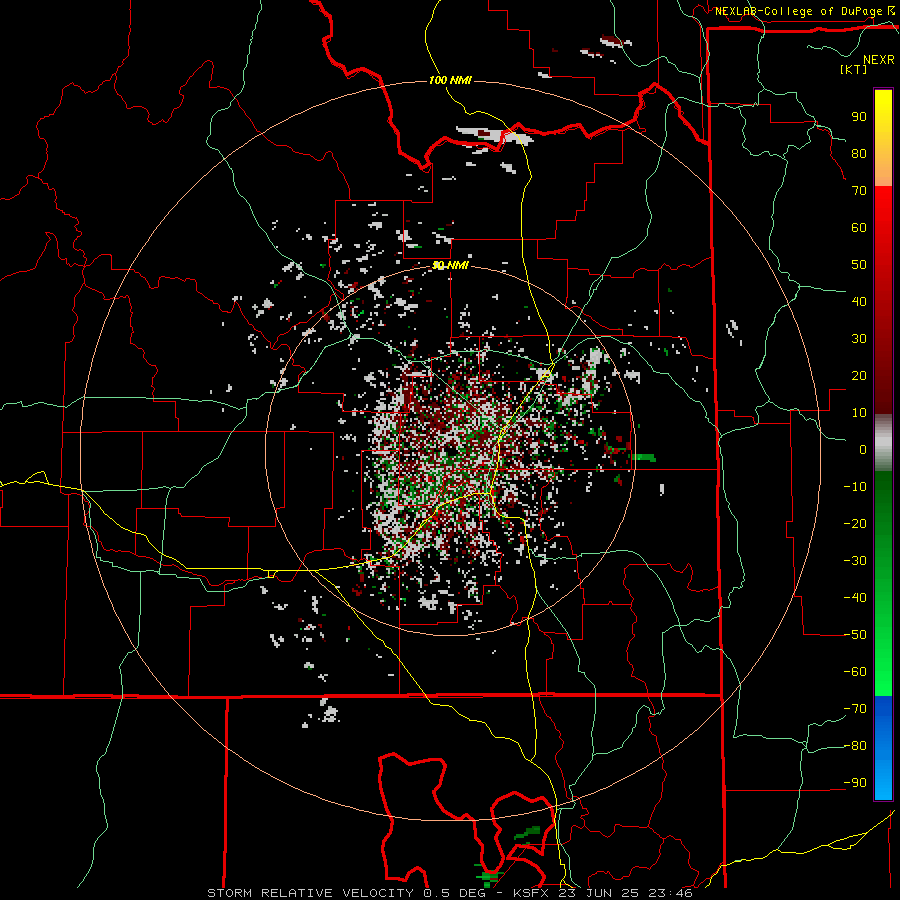900x900 pixels.
Task: Click the -50 value on velocity scale
Action: pos(855,635)
